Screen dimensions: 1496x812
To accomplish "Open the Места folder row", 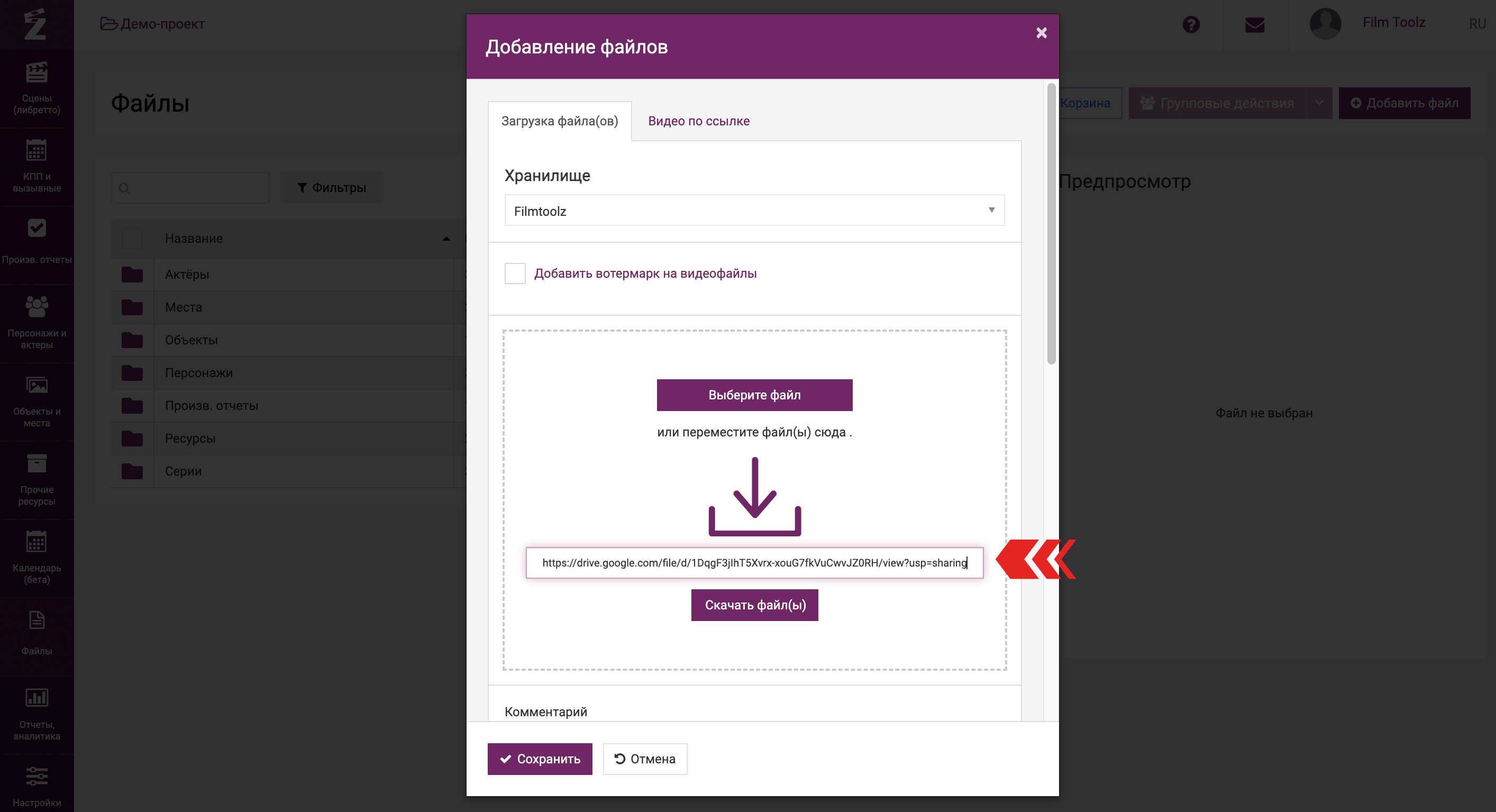I will pyautogui.click(x=289, y=307).
